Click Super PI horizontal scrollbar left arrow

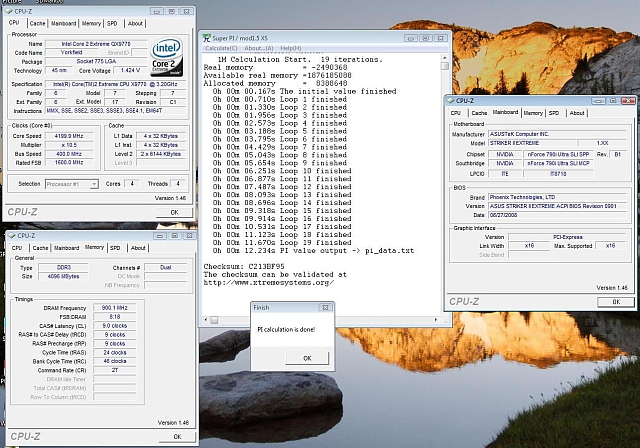click(206, 320)
